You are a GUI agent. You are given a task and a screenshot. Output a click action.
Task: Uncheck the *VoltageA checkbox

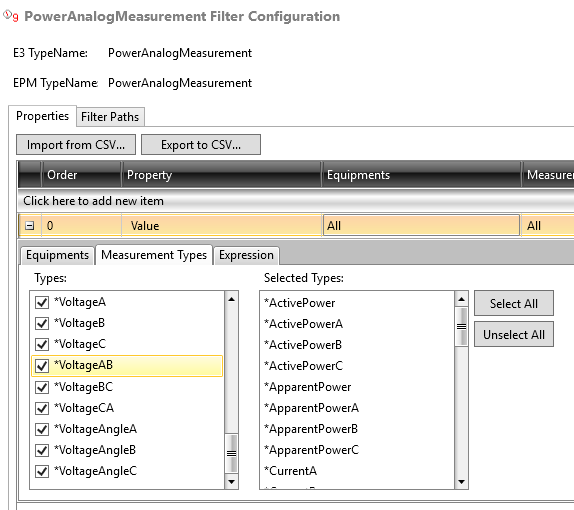pyautogui.click(x=42, y=302)
